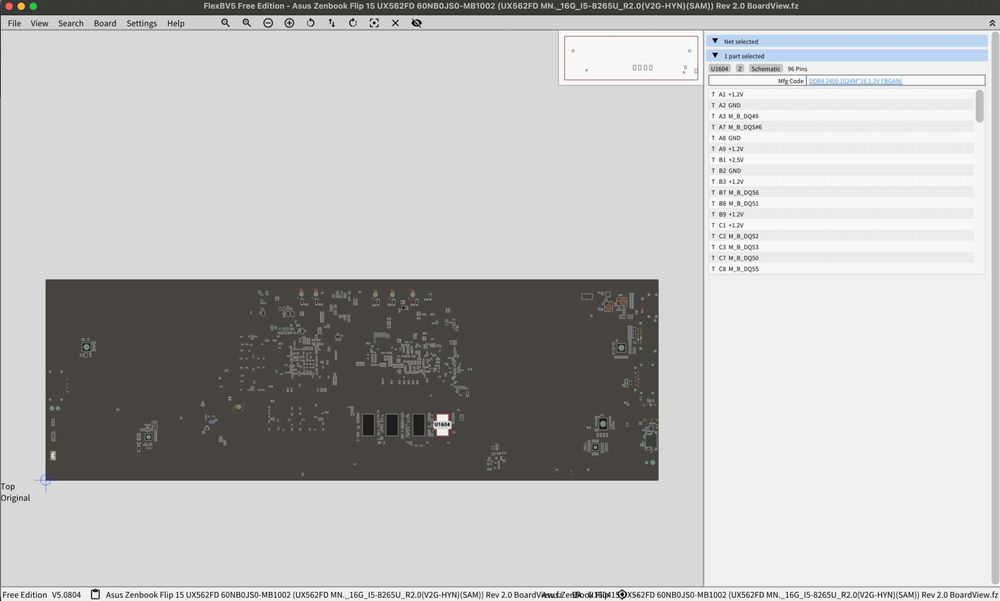Zoom out using the minus circle icon

coord(268,23)
